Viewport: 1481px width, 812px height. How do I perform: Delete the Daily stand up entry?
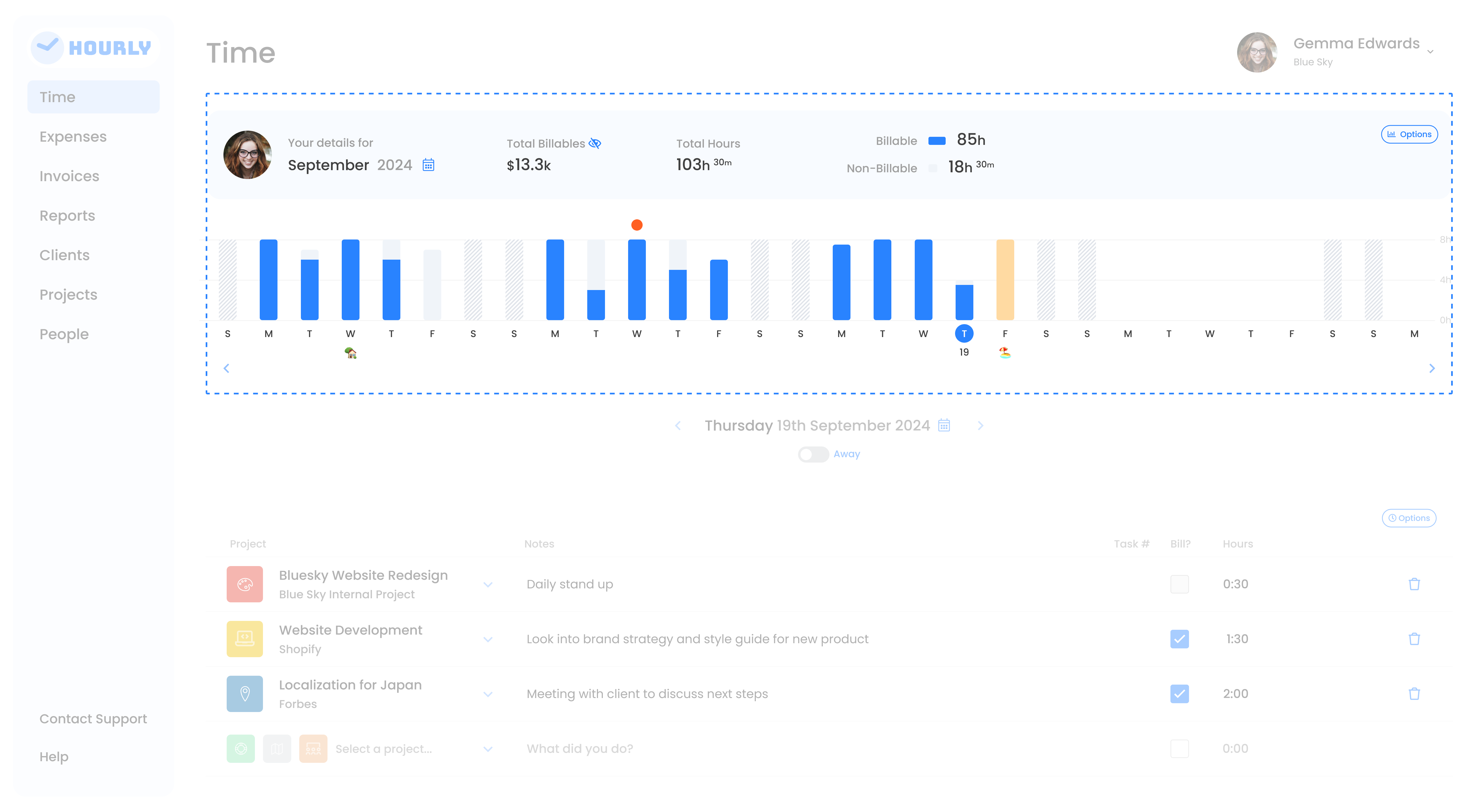coord(1414,584)
